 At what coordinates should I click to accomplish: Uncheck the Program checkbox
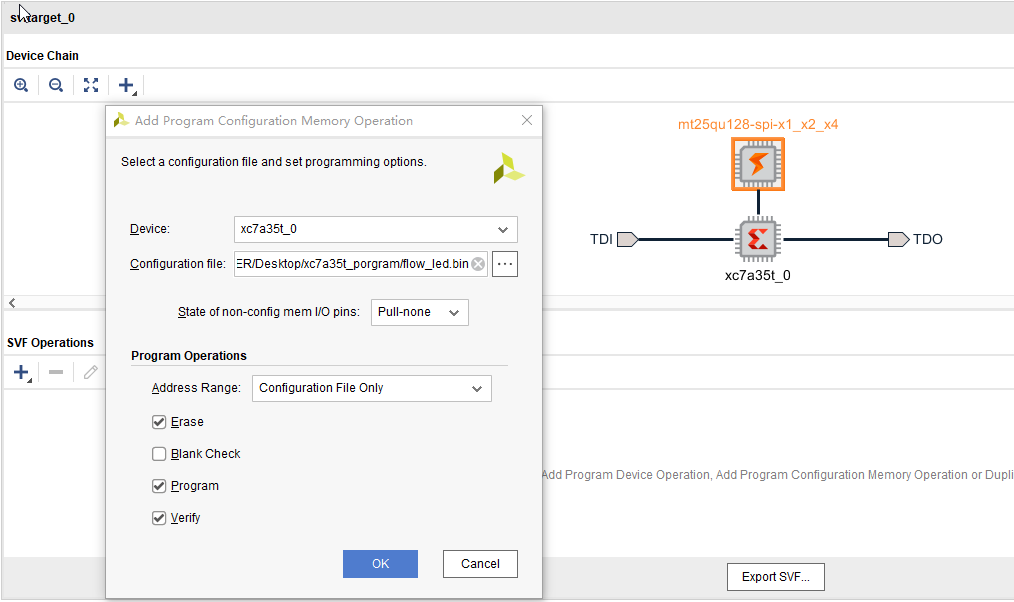click(159, 486)
